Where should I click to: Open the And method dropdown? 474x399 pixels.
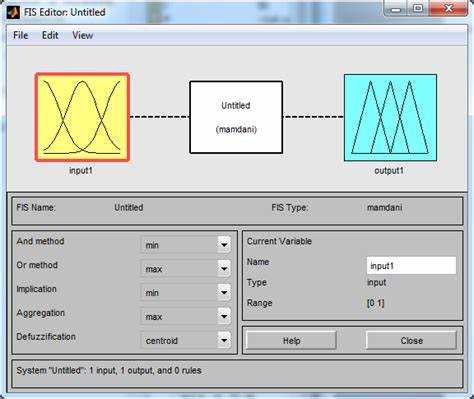pos(186,245)
